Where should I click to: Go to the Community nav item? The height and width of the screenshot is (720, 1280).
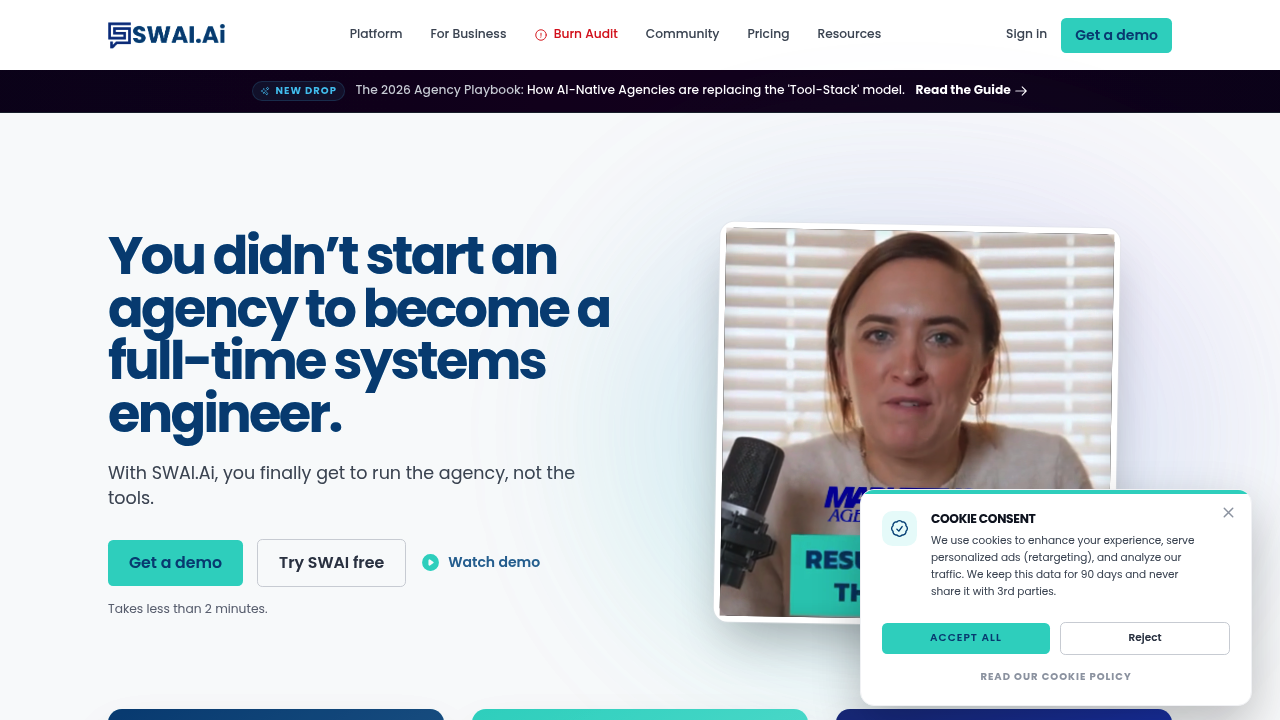tap(682, 34)
